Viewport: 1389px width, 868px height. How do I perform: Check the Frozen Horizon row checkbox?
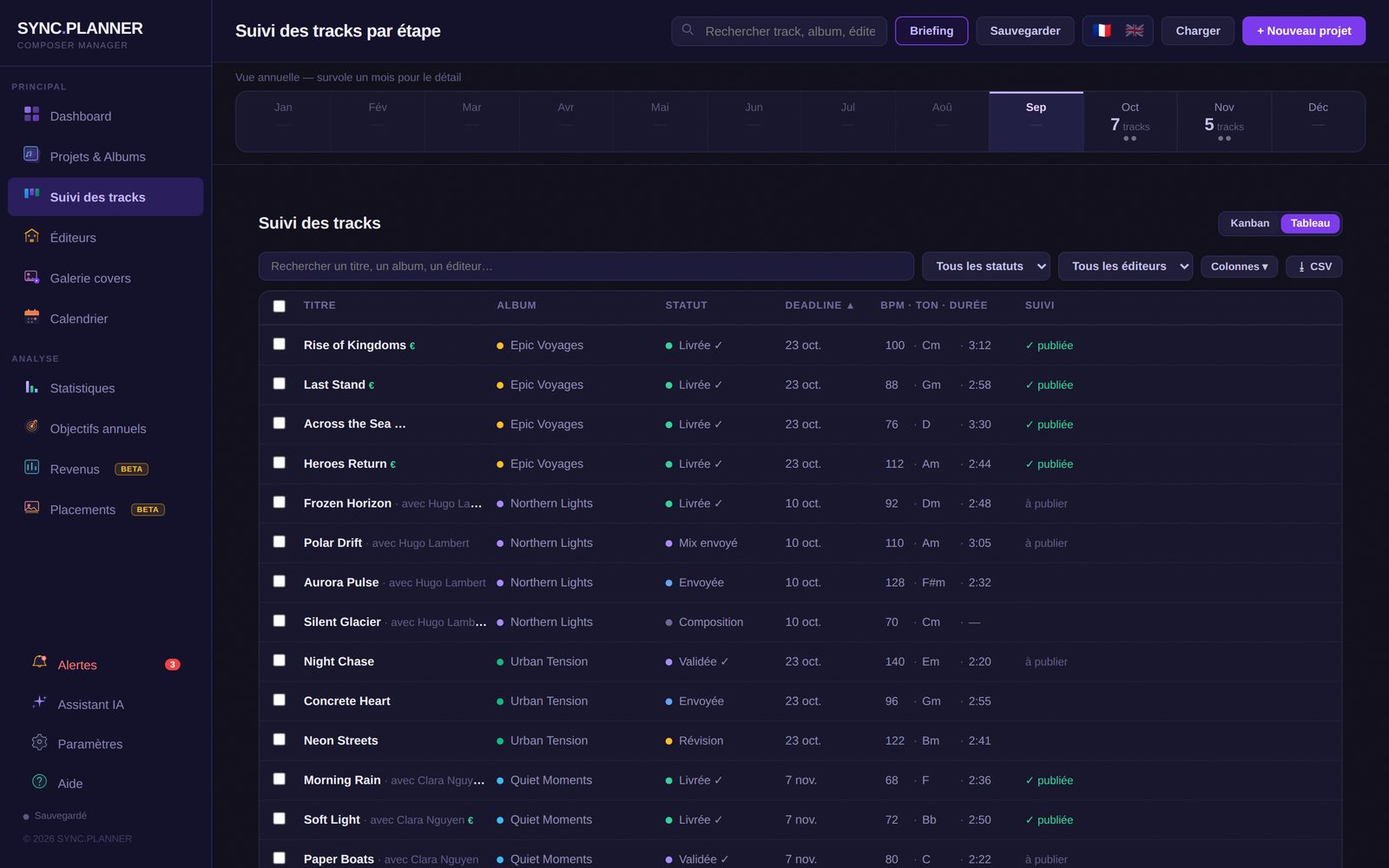(279, 502)
